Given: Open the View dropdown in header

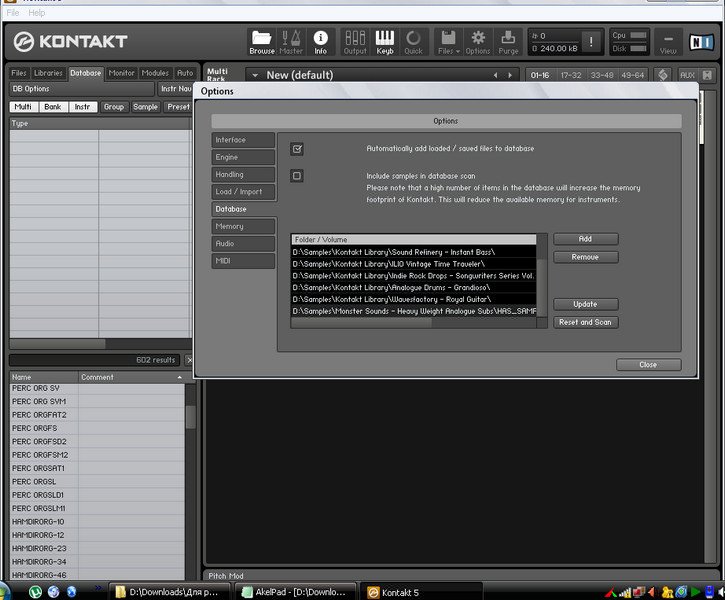Looking at the screenshot, I should point(668,43).
